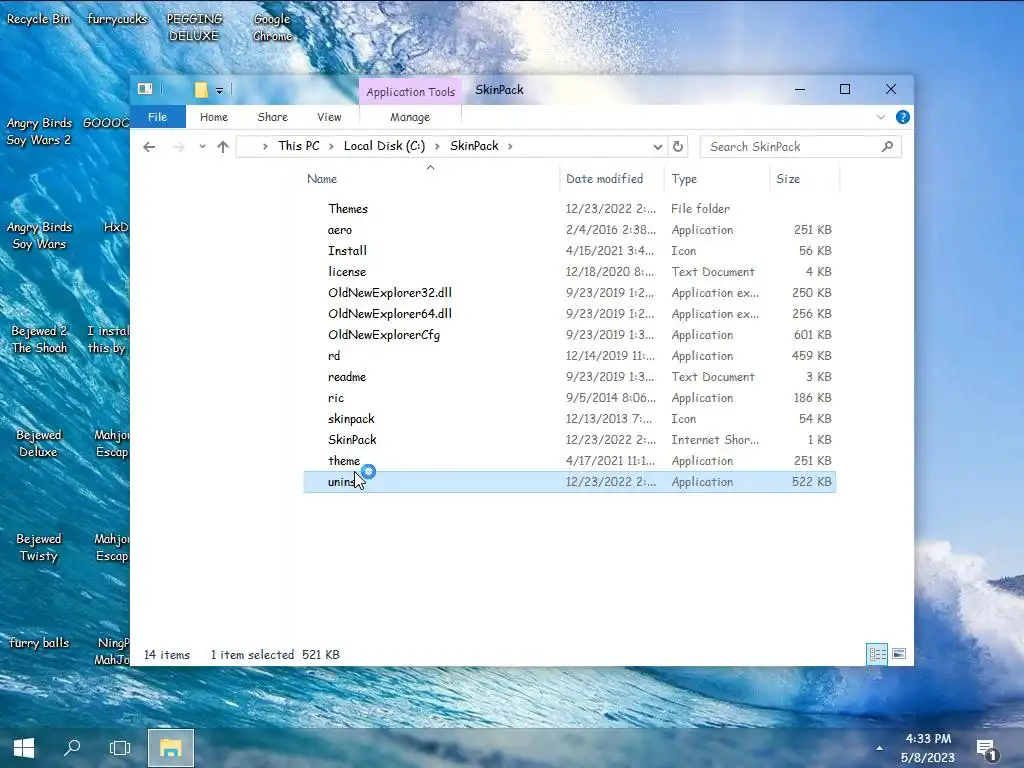Show hidden system tray icons

tap(879, 748)
